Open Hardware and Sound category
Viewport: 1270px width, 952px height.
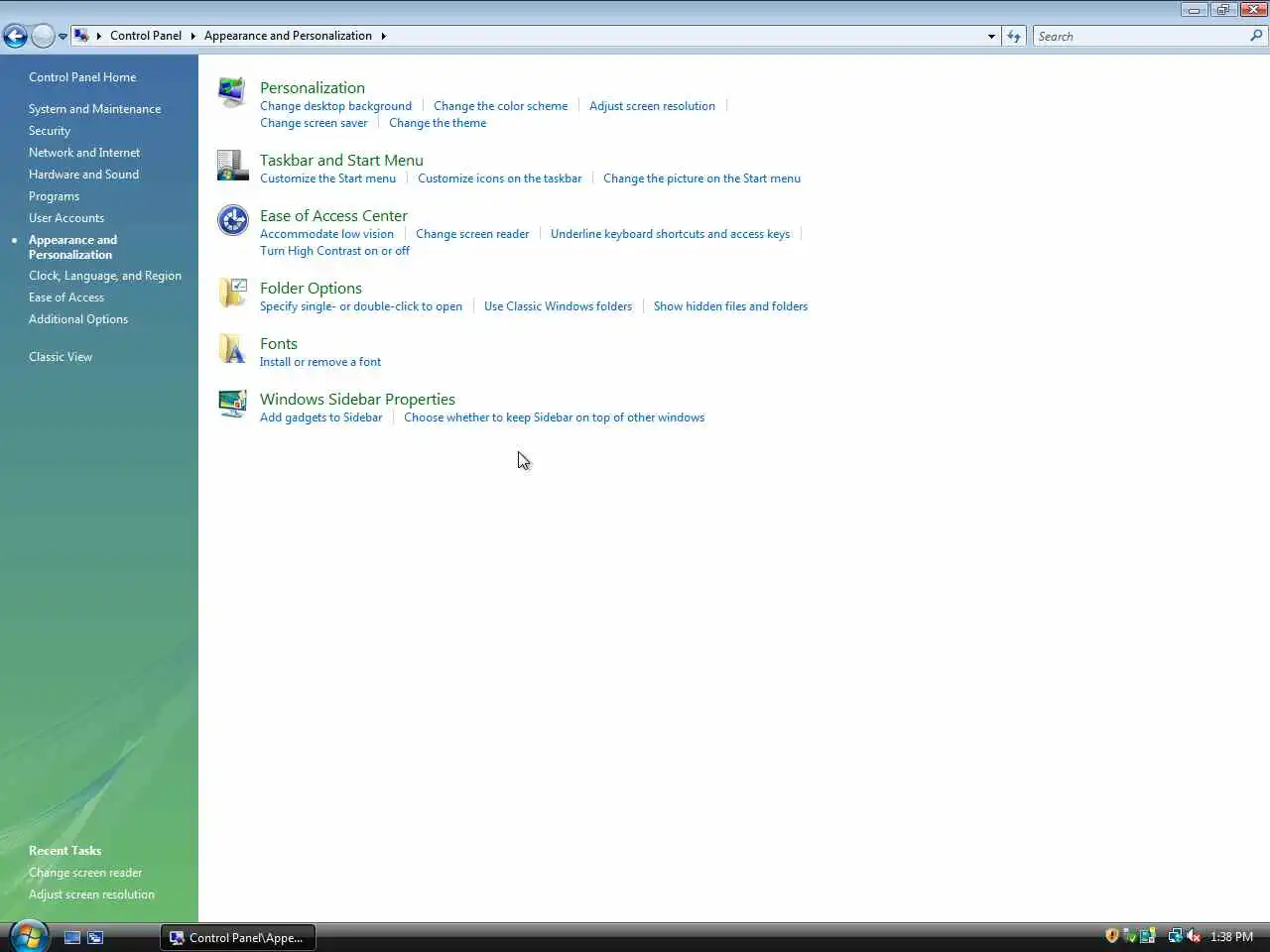(x=83, y=175)
